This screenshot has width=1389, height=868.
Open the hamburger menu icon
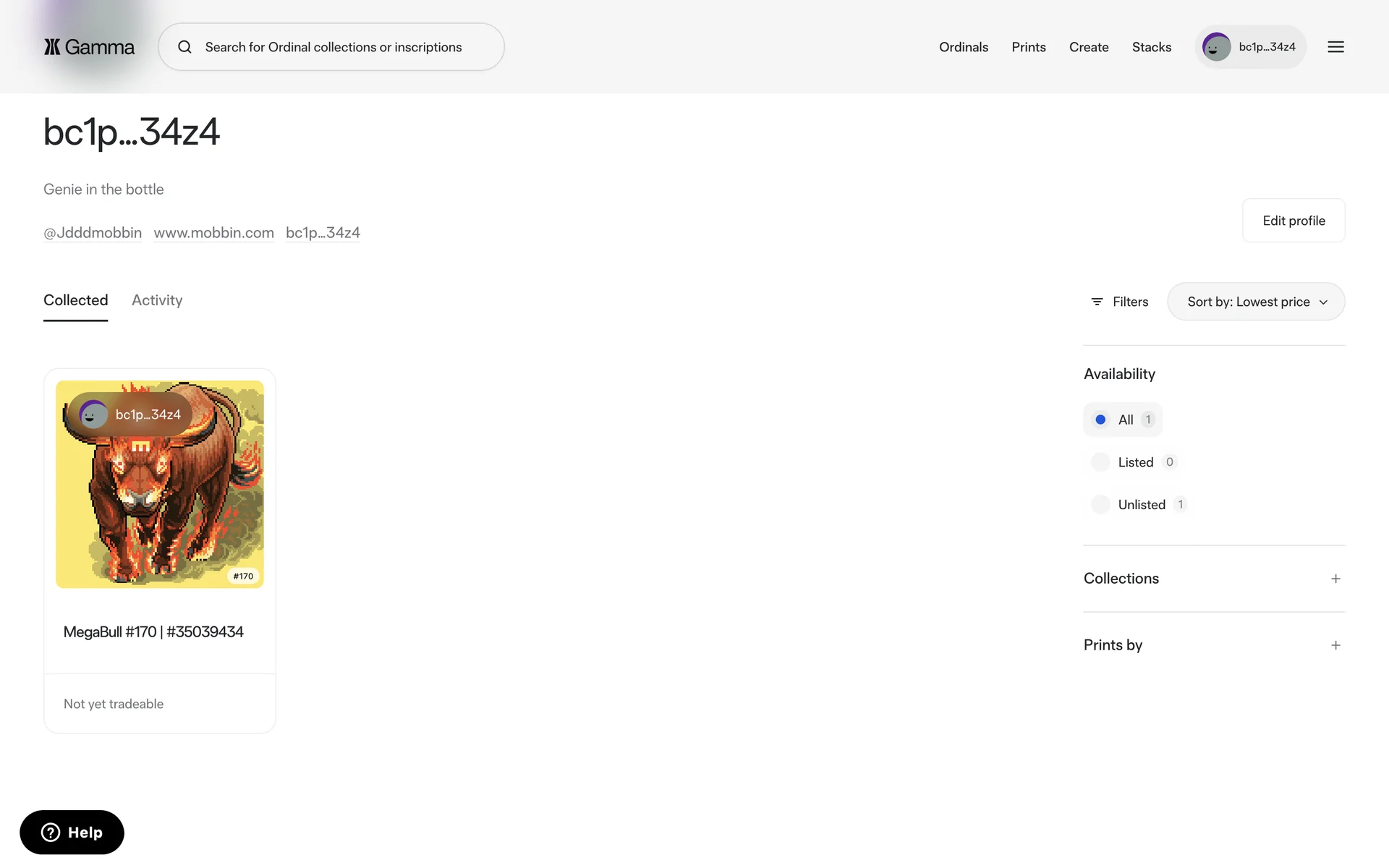[1335, 47]
